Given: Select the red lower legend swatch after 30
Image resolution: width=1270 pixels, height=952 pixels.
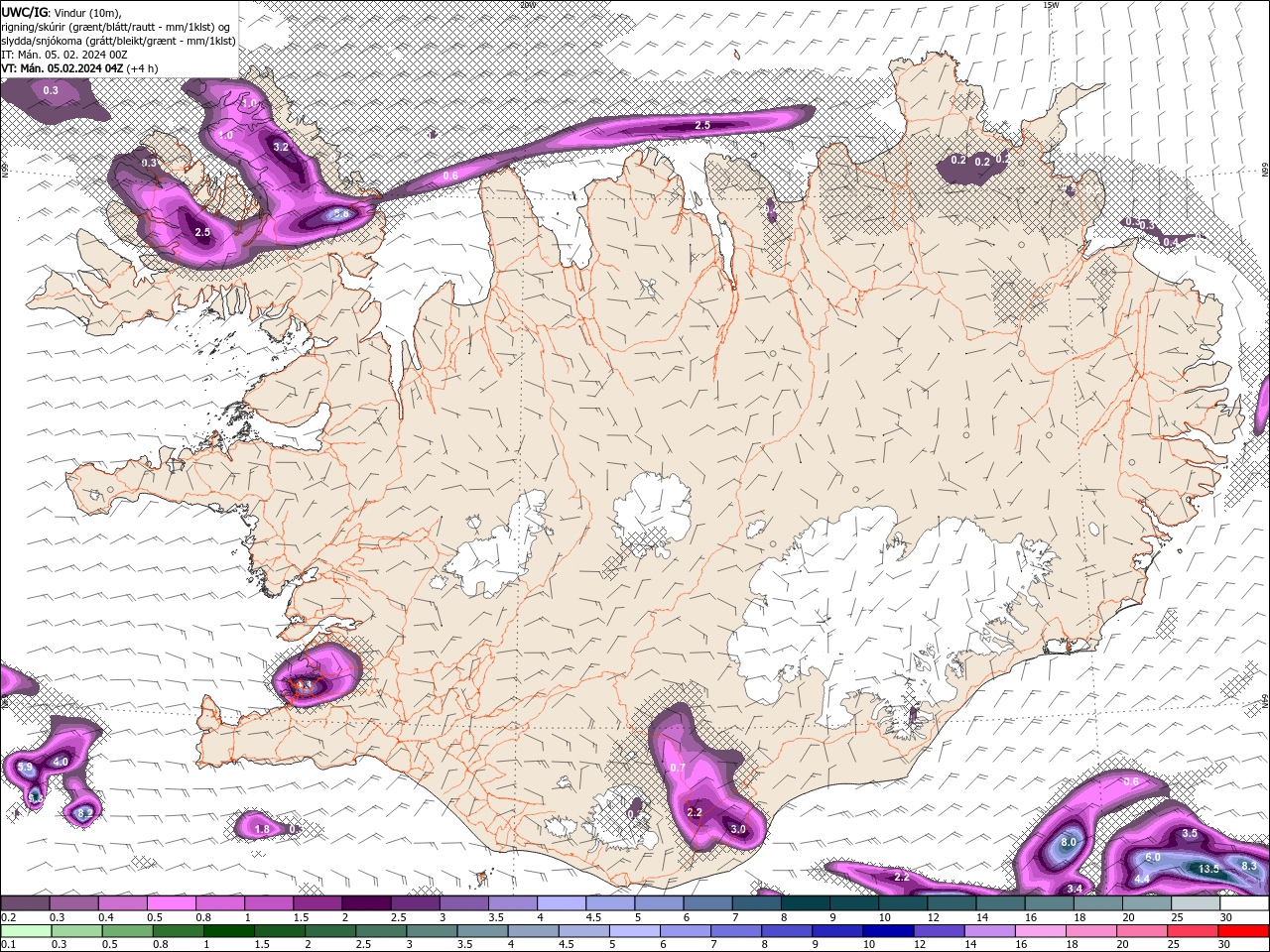Looking at the screenshot, I should point(1243,930).
